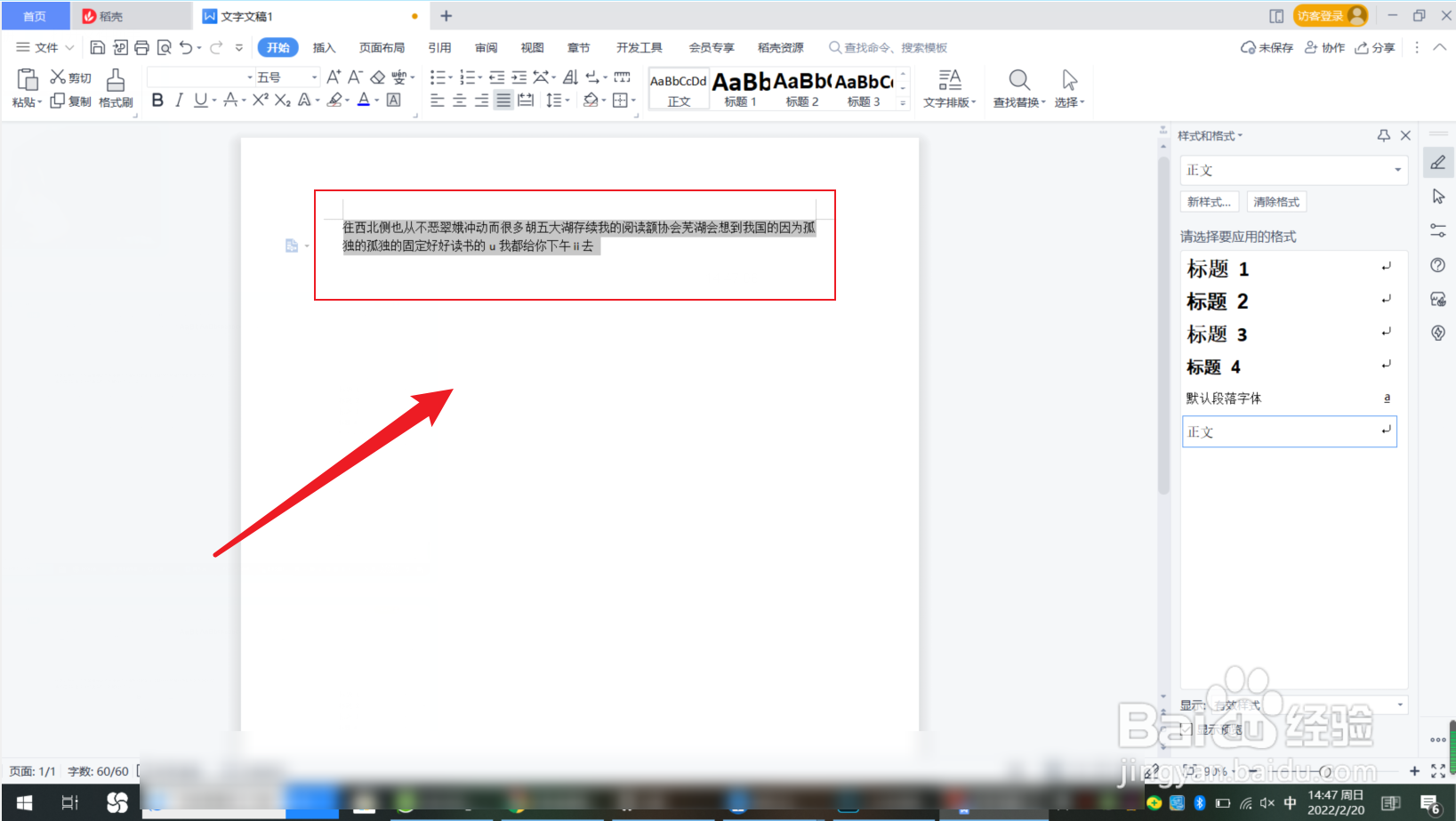
Task: Switch to the 引用 tab
Action: pyautogui.click(x=439, y=47)
